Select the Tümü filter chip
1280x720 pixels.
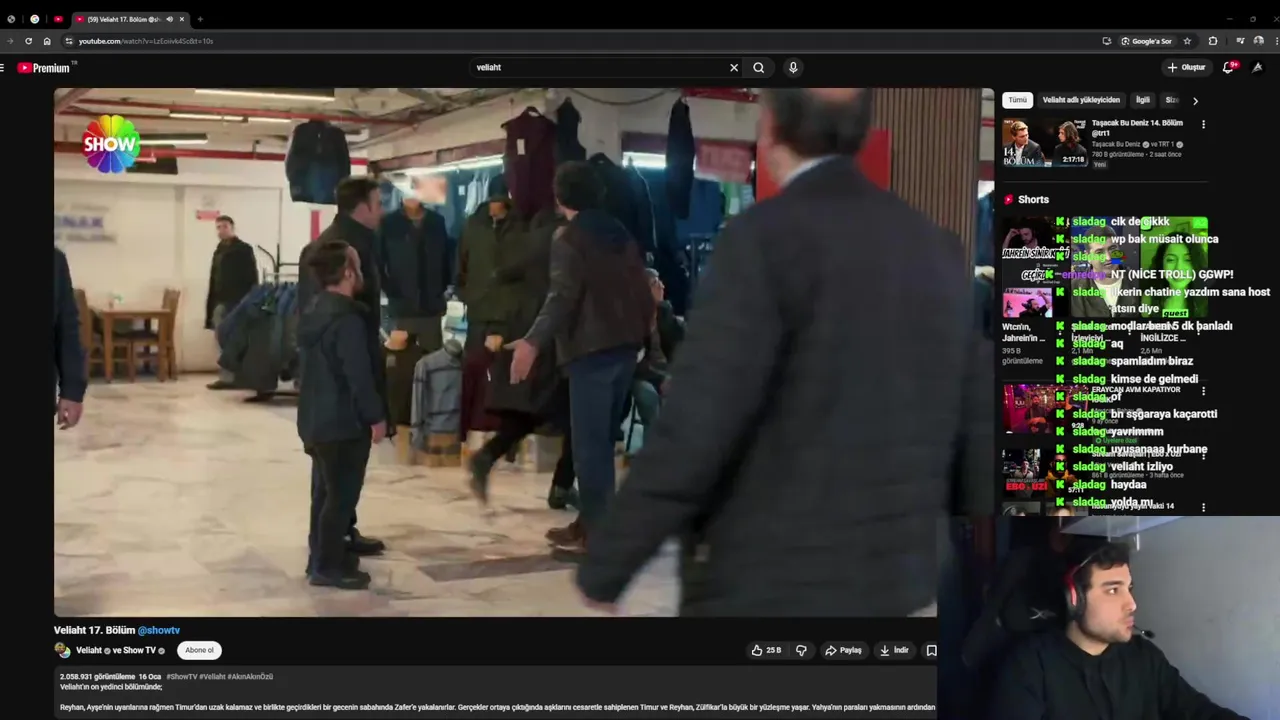tap(1017, 100)
